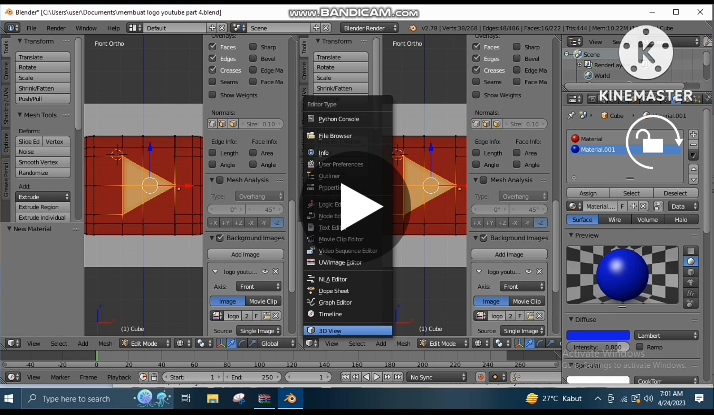
Task: Remove left panel logo background image with X
Action: [x=276, y=272]
